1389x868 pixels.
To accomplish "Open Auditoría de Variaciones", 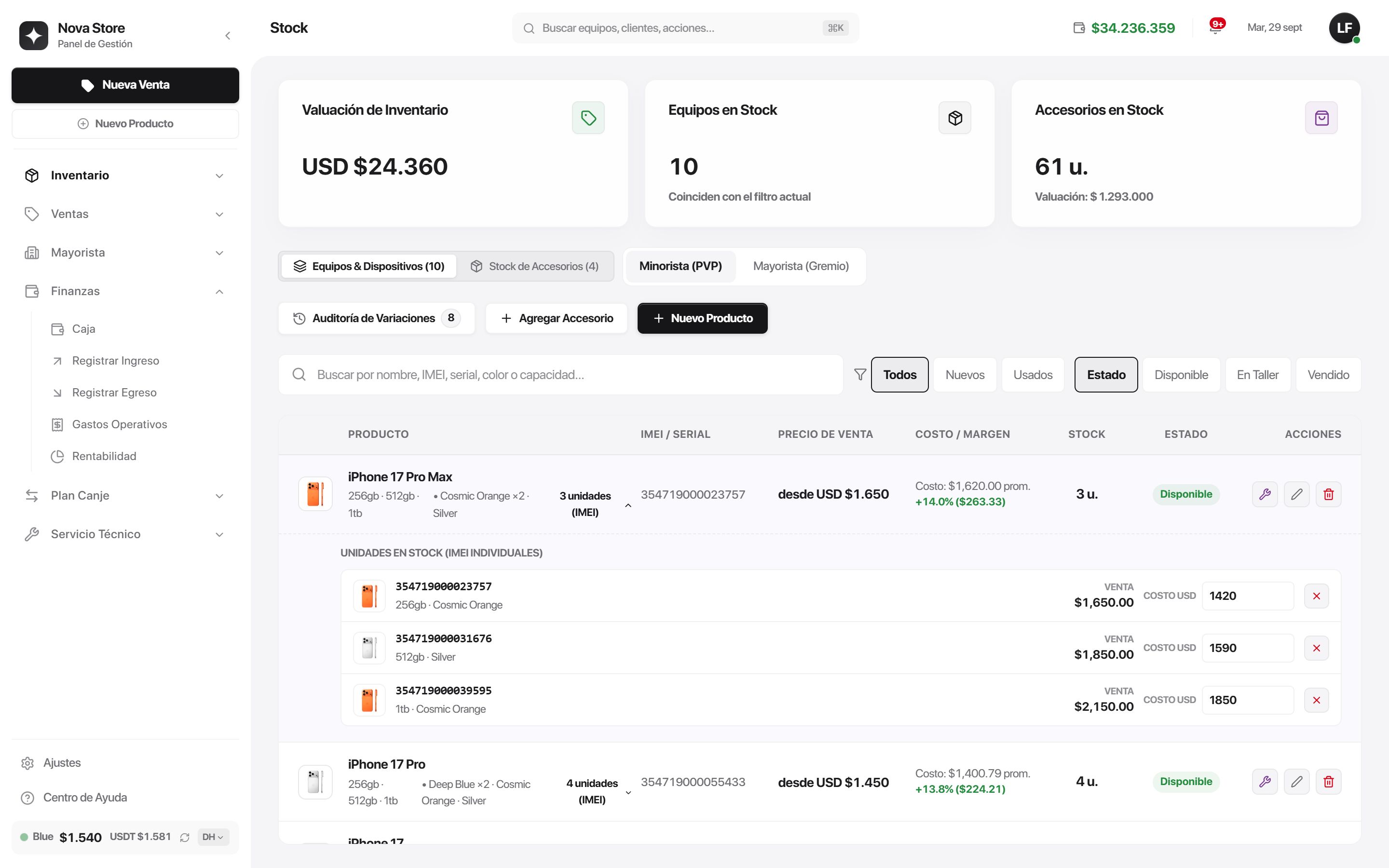I will click(377, 318).
